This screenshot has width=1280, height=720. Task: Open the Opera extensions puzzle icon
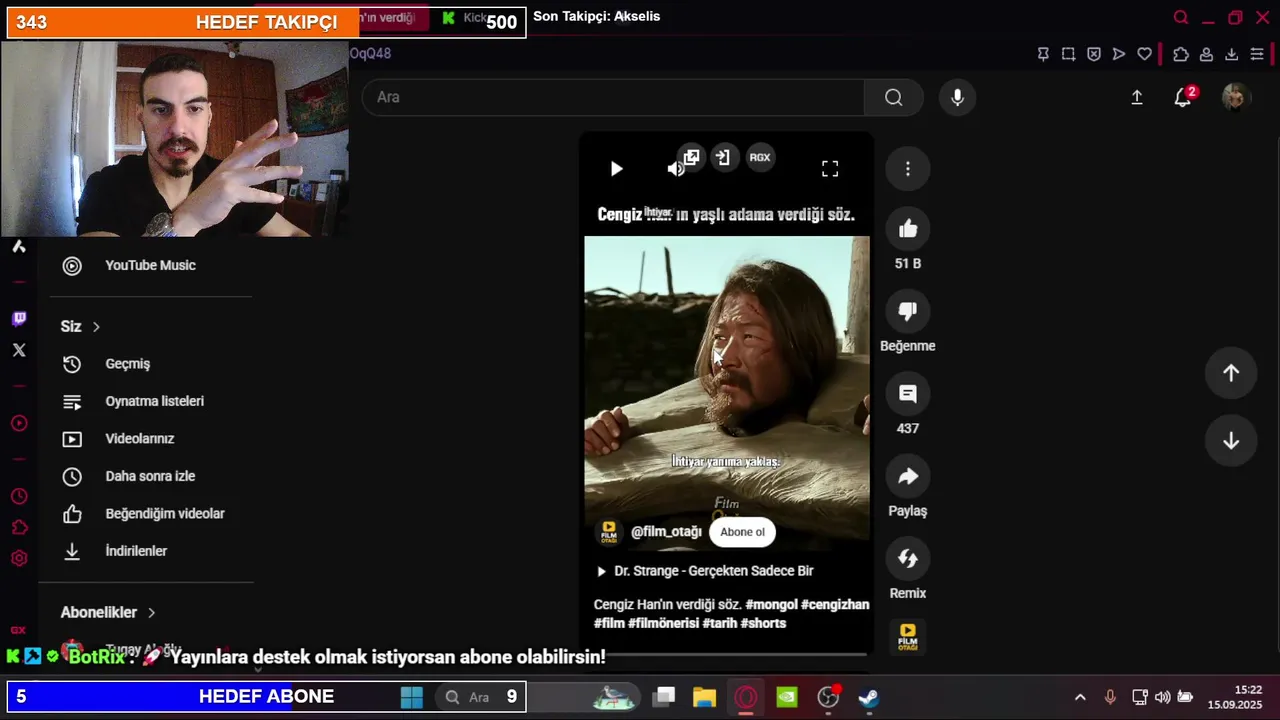(x=1181, y=54)
